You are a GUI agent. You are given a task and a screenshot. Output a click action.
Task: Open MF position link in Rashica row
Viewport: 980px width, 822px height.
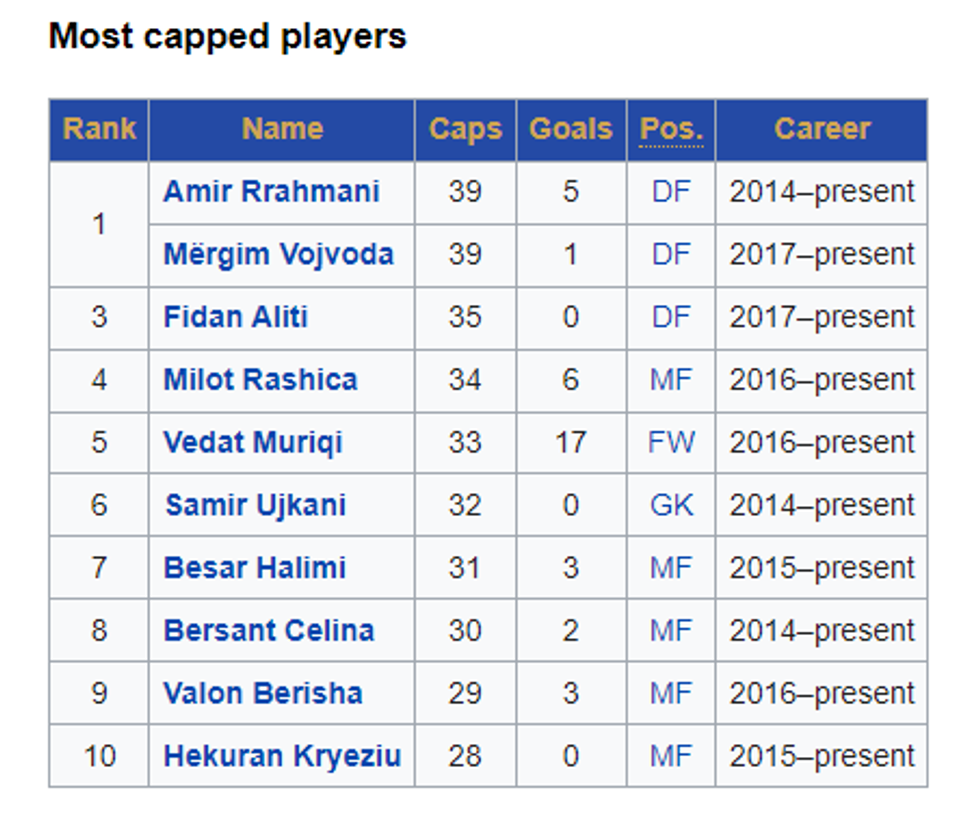pos(671,380)
